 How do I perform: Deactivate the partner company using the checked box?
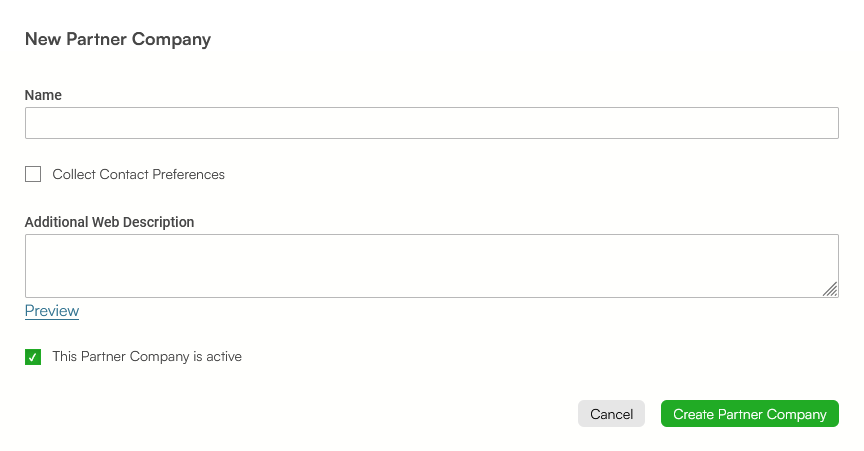33,357
